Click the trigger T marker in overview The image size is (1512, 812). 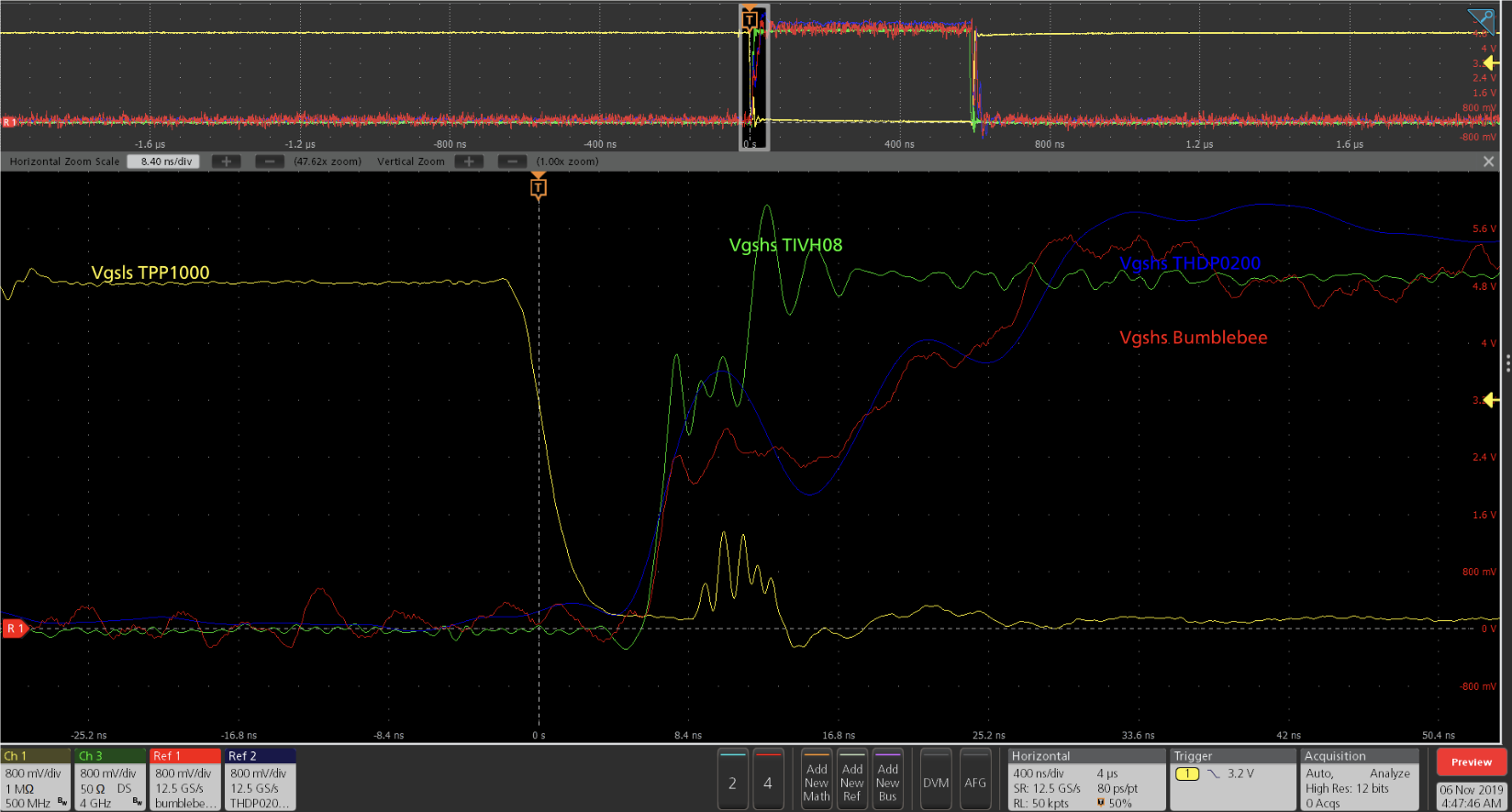point(750,18)
